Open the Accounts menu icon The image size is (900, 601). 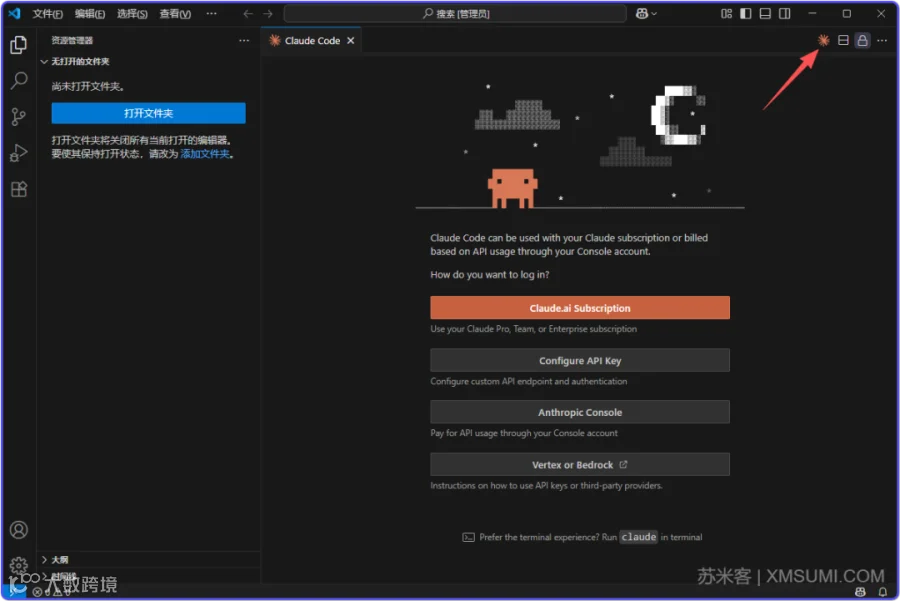coord(18,529)
